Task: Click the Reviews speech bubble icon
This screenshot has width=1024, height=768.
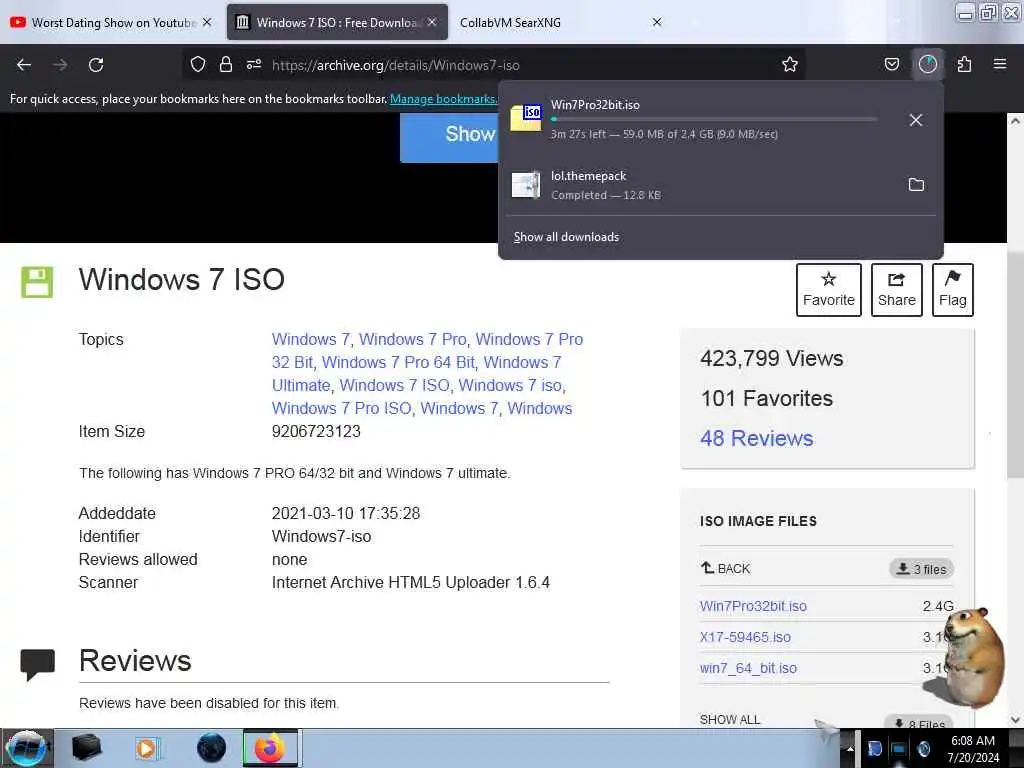Action: click(37, 665)
